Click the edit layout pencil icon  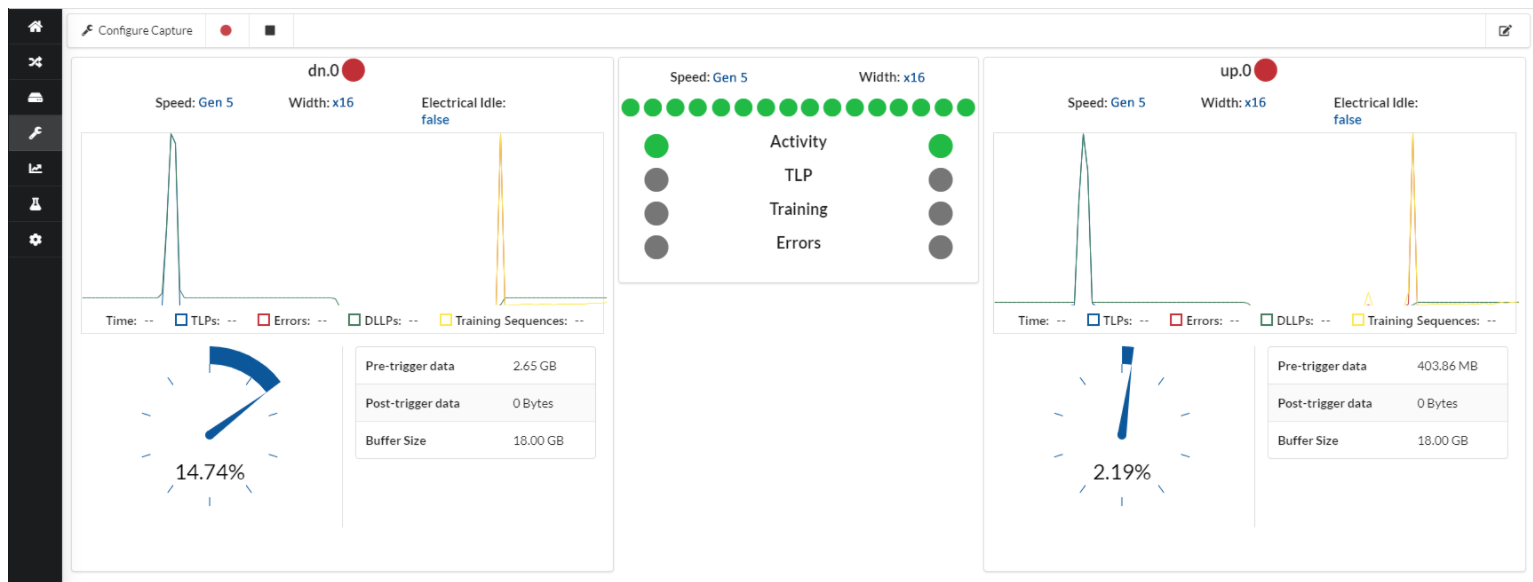point(1505,31)
